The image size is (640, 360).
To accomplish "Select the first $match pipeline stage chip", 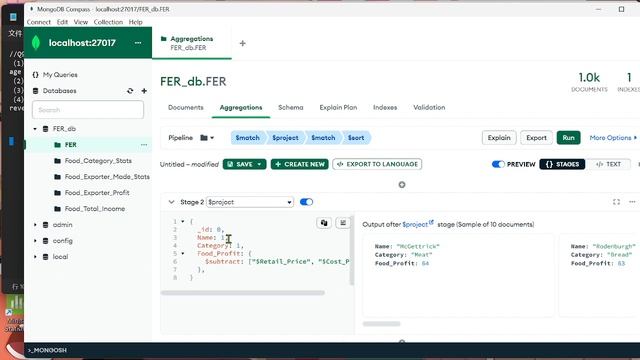I will pos(248,138).
